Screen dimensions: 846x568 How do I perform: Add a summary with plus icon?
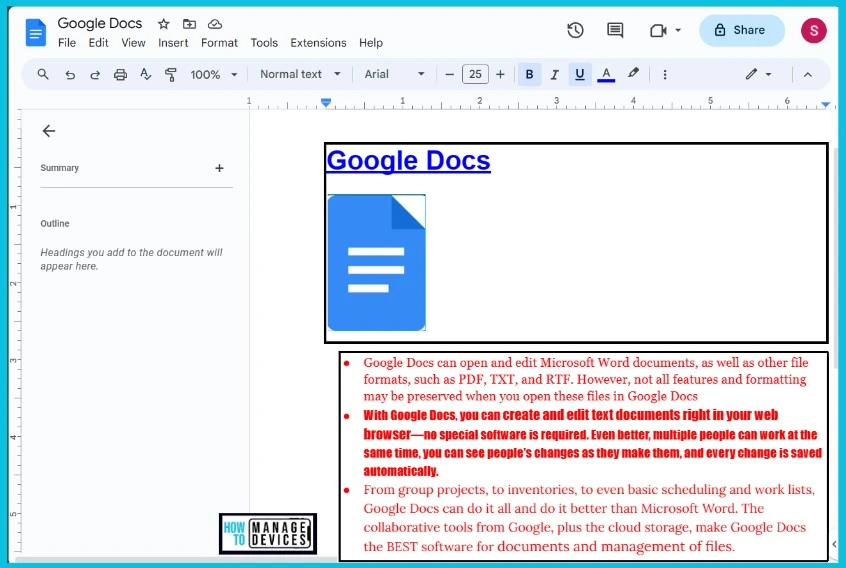click(219, 168)
